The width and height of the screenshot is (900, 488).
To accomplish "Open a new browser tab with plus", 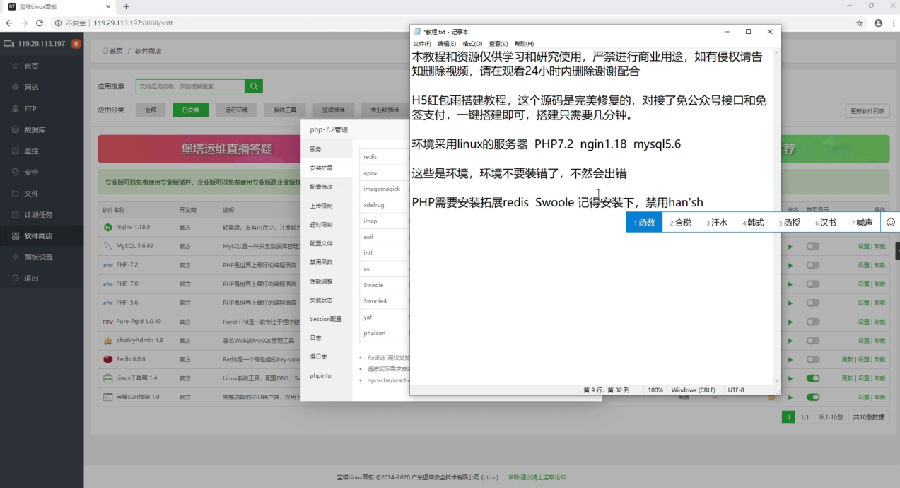I will click(126, 7).
